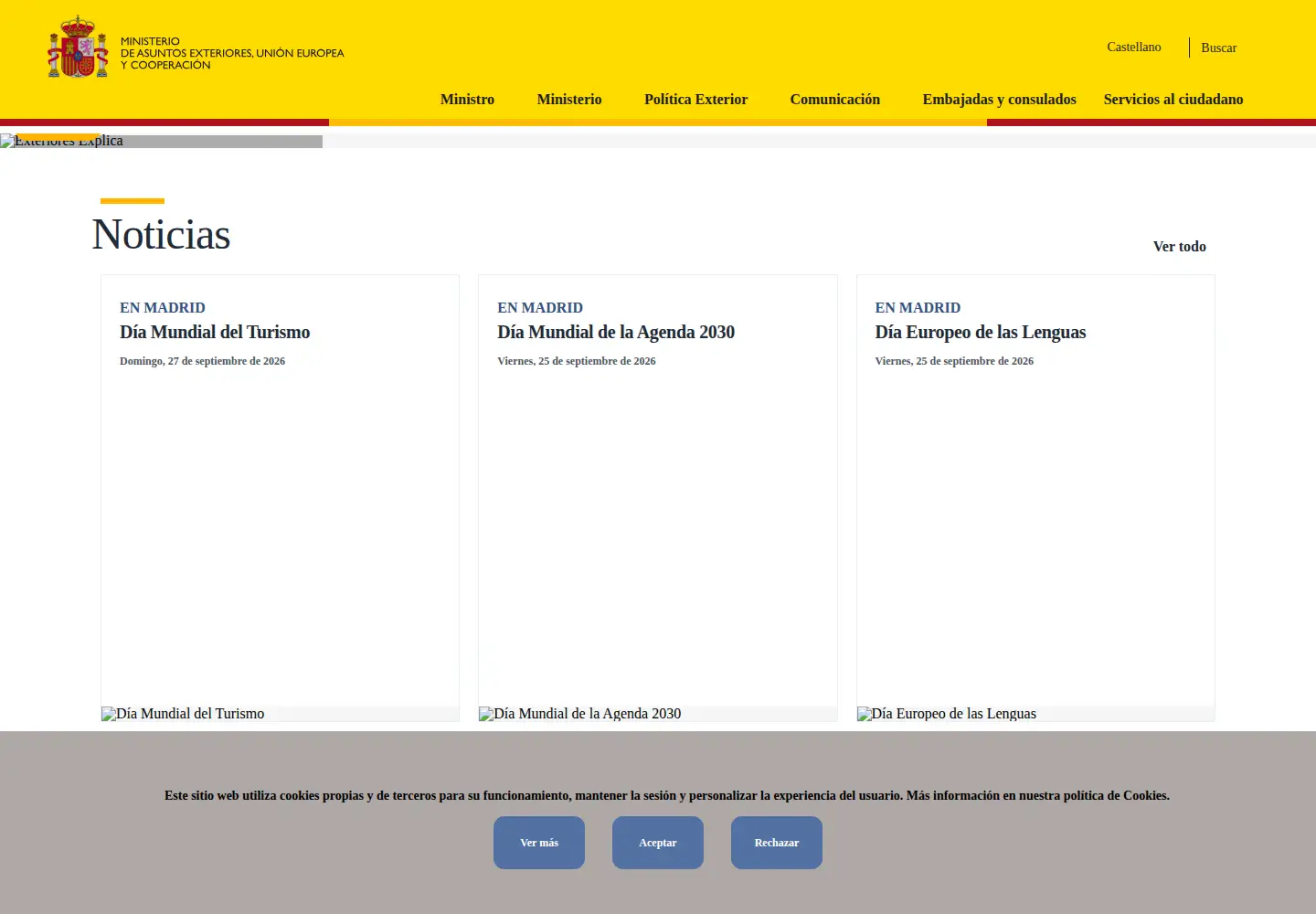Click EN MADRID label on Agenda 2030 card
Screen dimensions: 1316x914
tap(540, 308)
